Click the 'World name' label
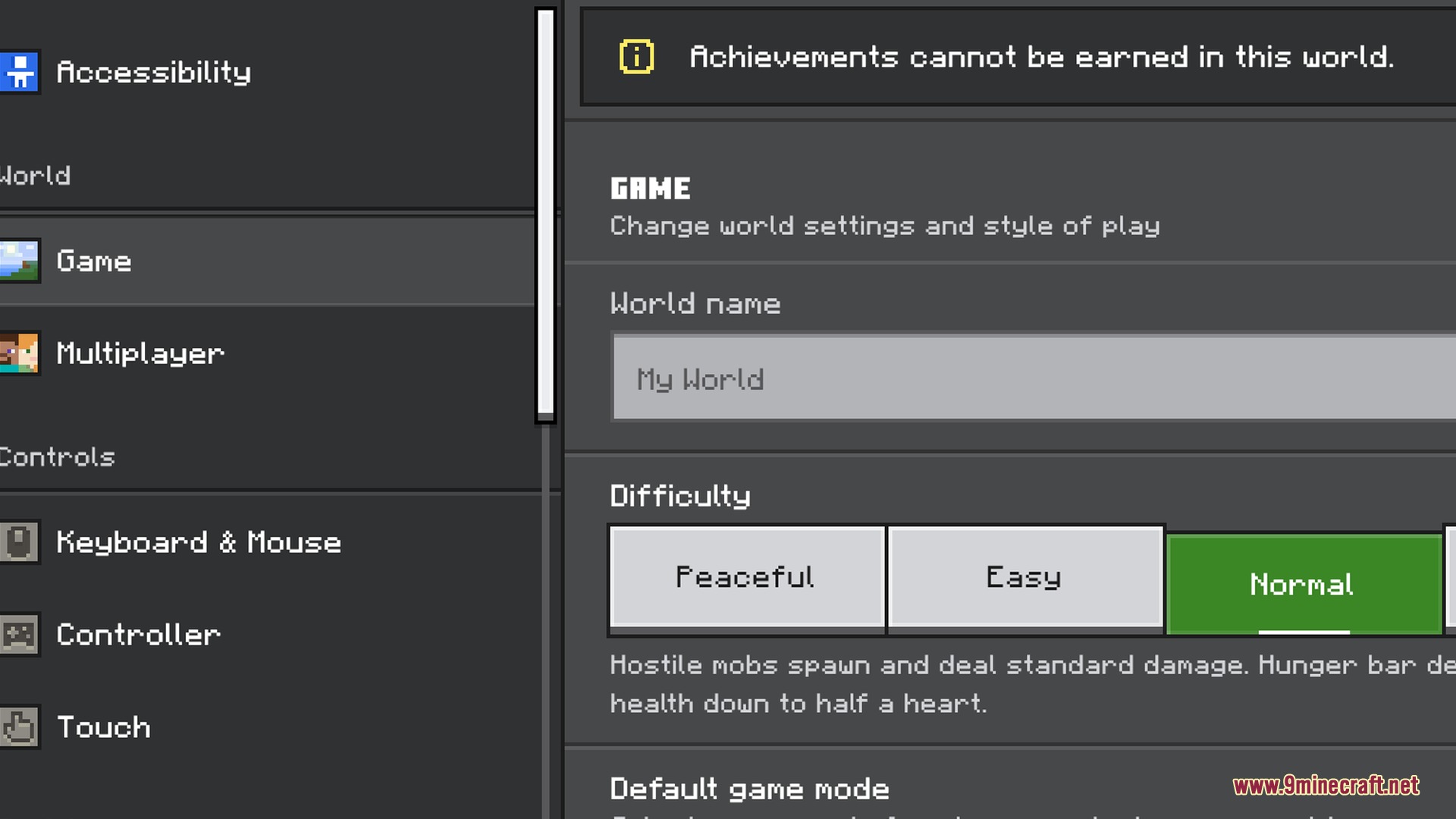Viewport: 1456px width, 819px height. (695, 303)
